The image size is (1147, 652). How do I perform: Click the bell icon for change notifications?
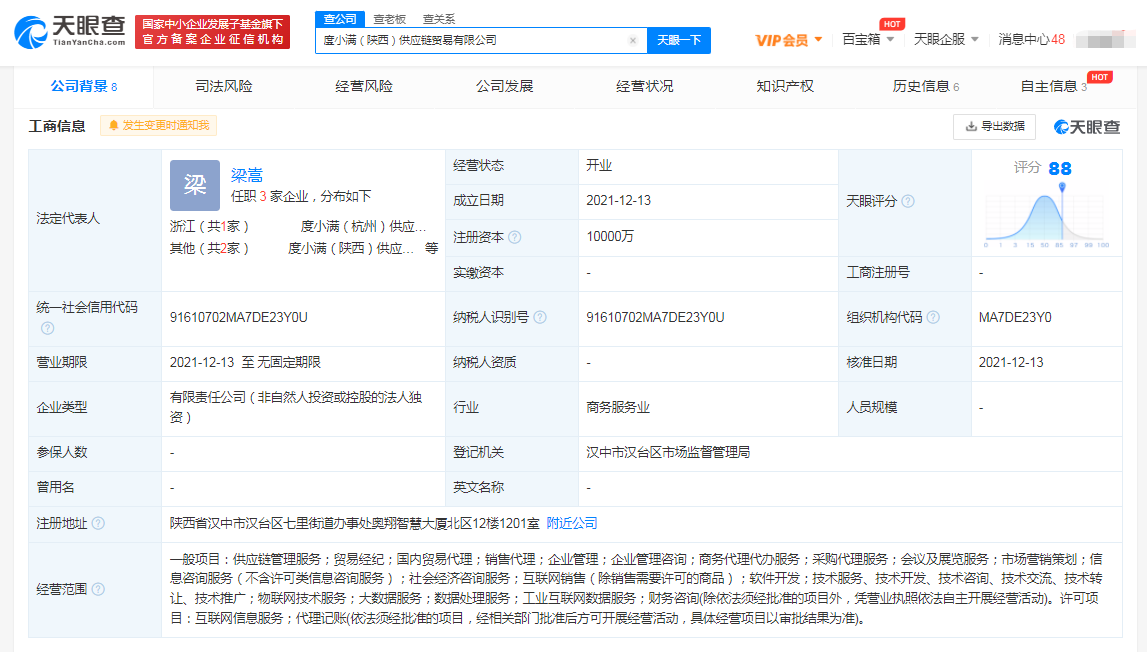coord(114,126)
